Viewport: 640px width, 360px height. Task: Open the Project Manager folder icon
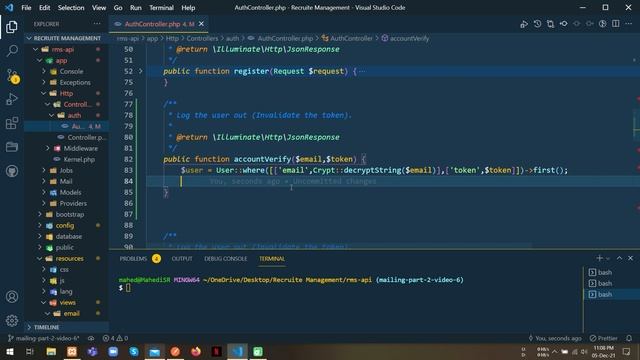coord(12,147)
